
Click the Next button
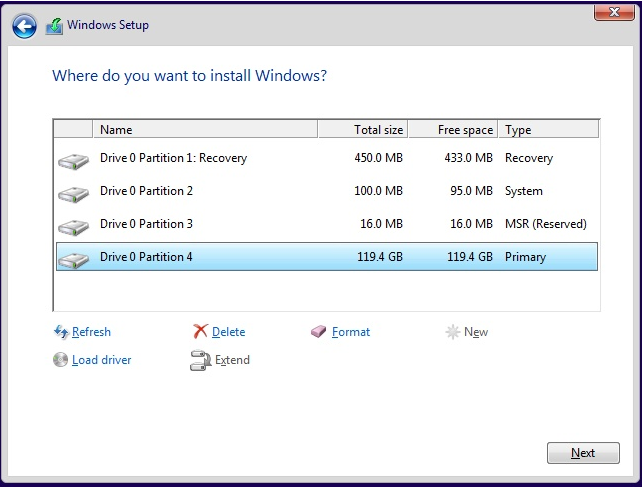tap(583, 453)
